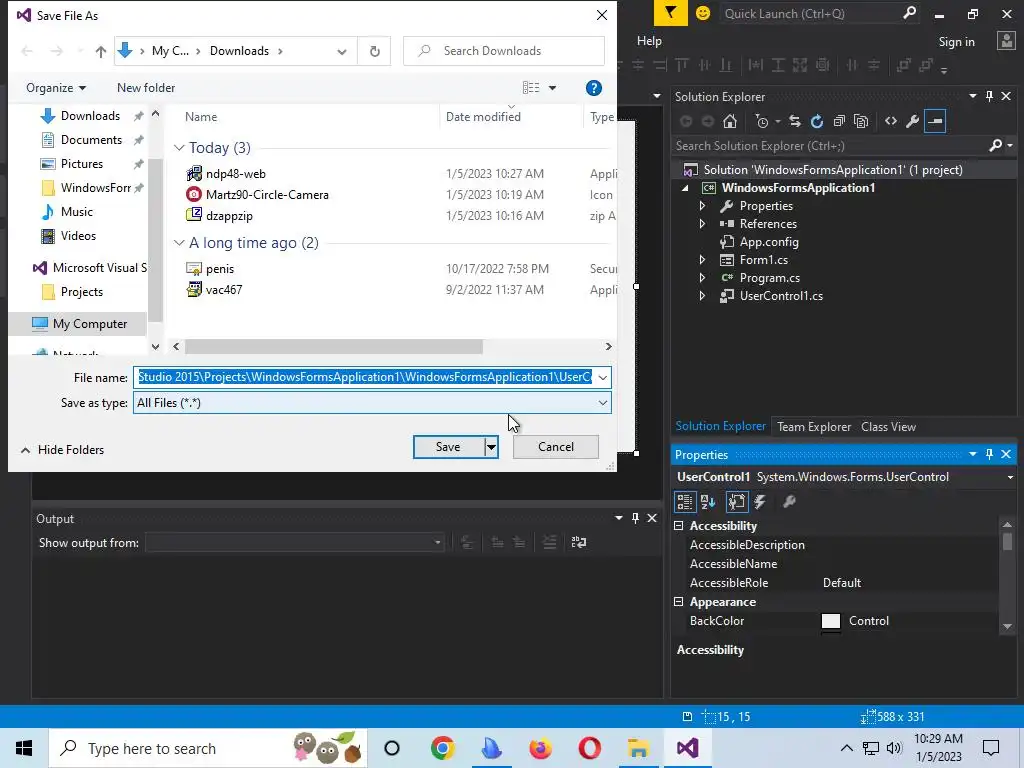Collapse Today group in file list
1024x768 pixels.
pos(179,148)
